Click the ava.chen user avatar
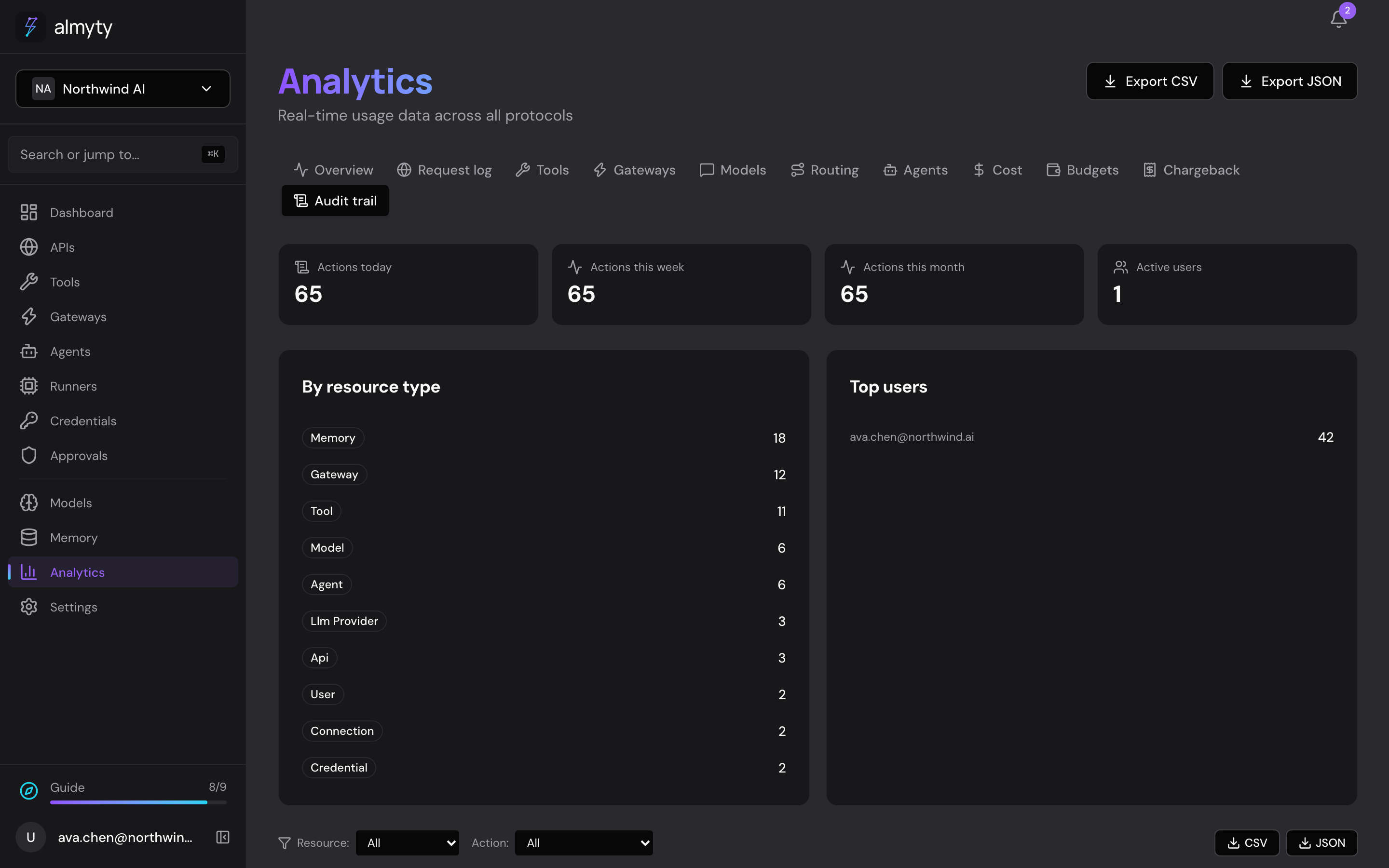Screen dimensions: 1389x868 (x=31, y=837)
